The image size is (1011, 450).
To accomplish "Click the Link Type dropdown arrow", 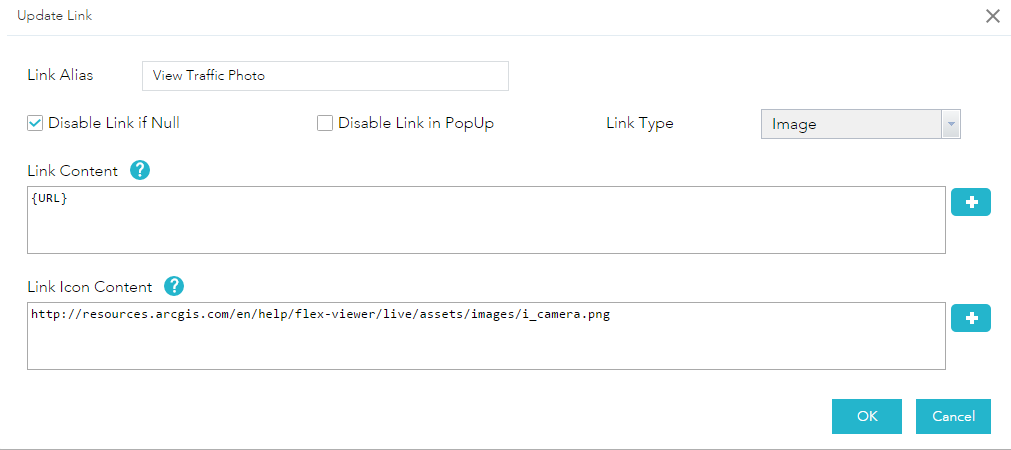I will pyautogui.click(x=951, y=124).
